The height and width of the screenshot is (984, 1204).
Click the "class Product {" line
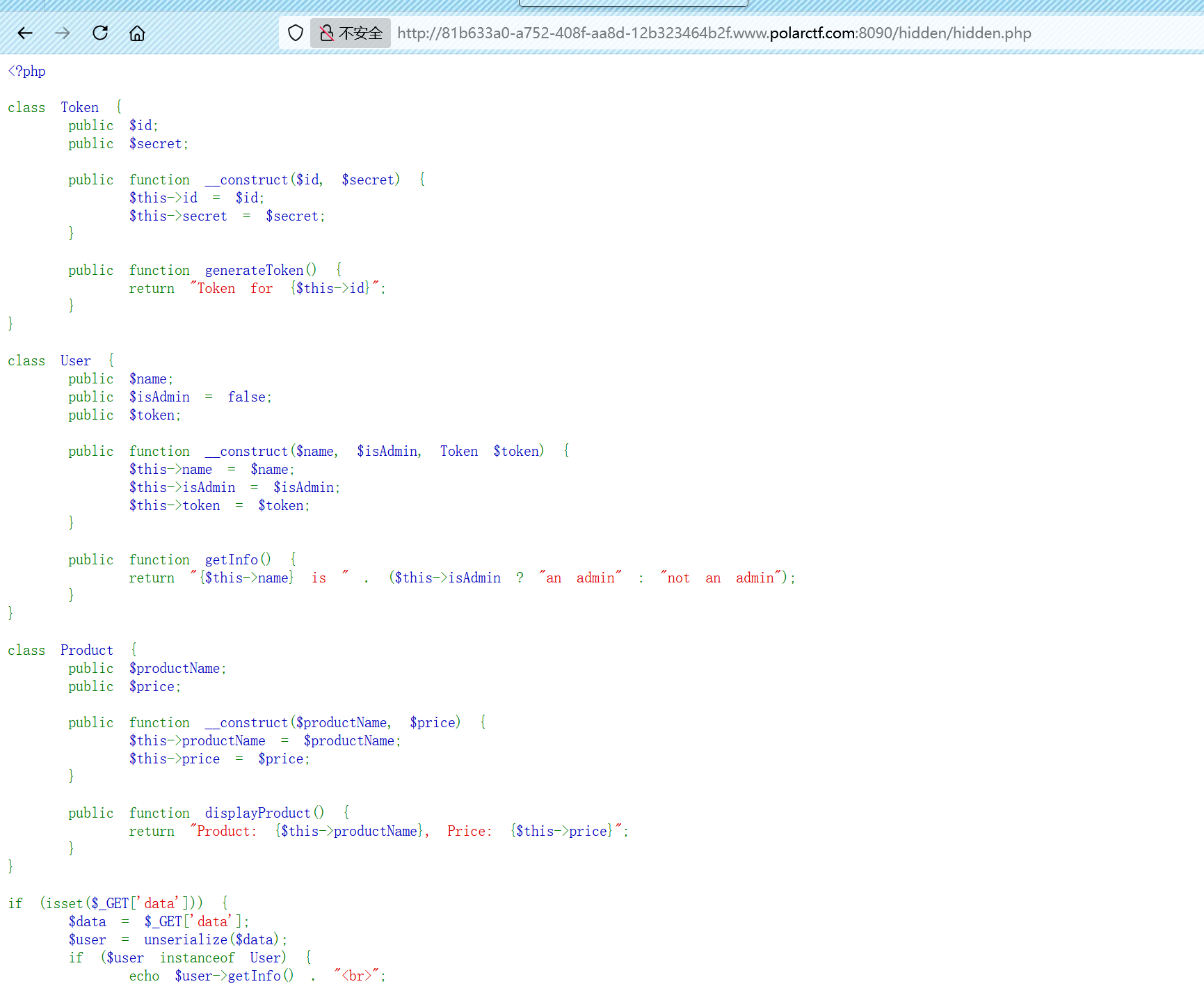pos(72,650)
